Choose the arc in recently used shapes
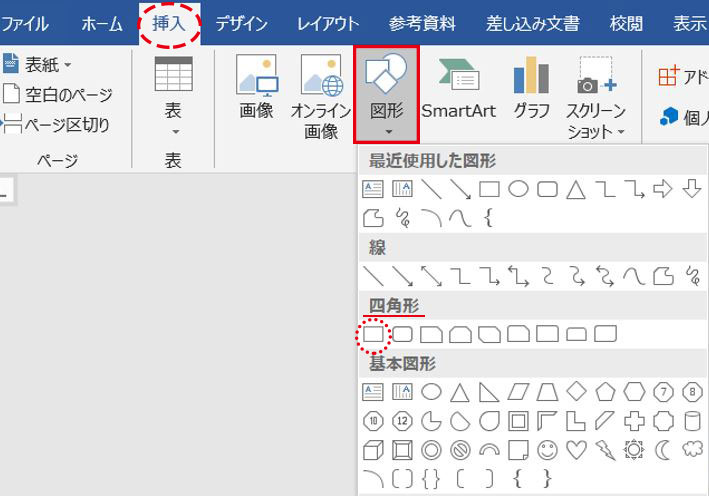The image size is (709, 496). pos(431,218)
